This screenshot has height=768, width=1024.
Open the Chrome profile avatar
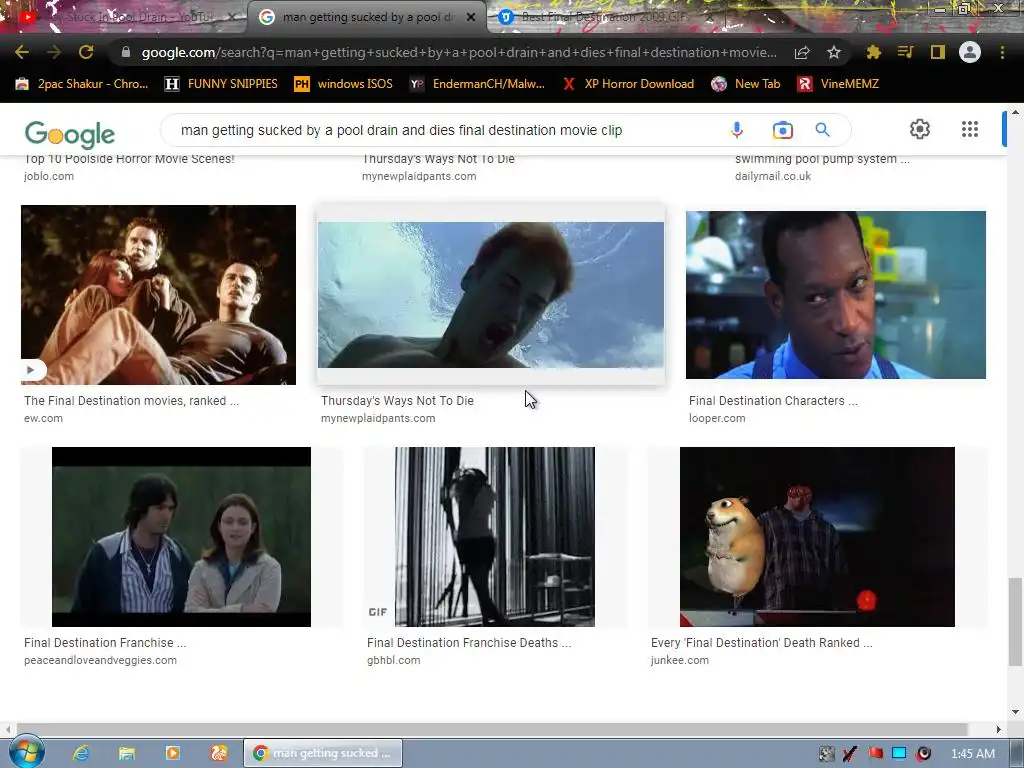click(970, 52)
